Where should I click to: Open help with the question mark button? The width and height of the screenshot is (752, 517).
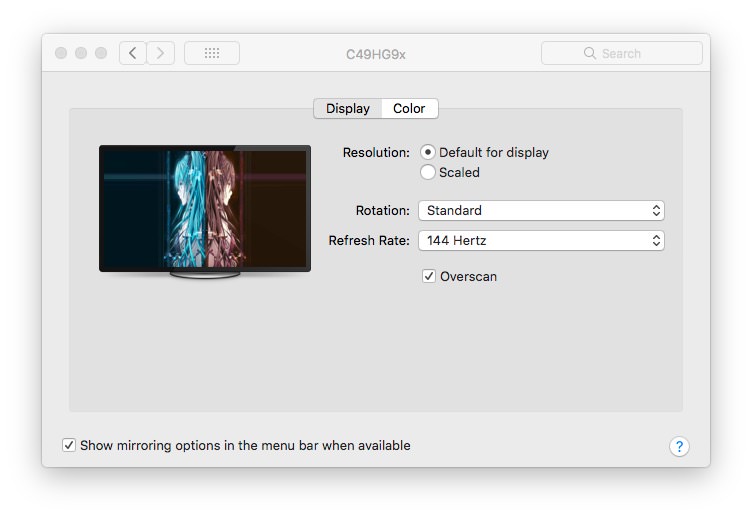pos(679,446)
